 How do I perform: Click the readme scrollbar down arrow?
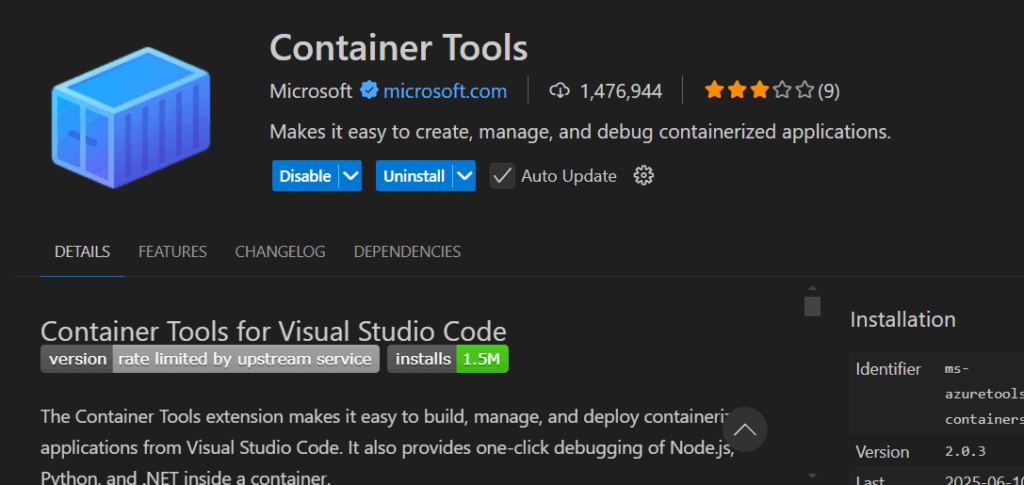[812, 476]
